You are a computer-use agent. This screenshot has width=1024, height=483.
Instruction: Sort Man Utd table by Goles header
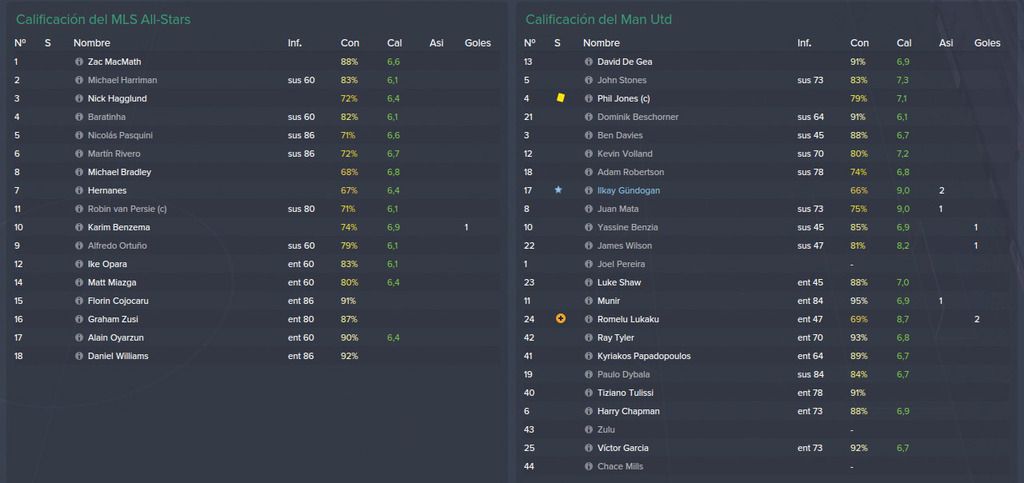[987, 43]
